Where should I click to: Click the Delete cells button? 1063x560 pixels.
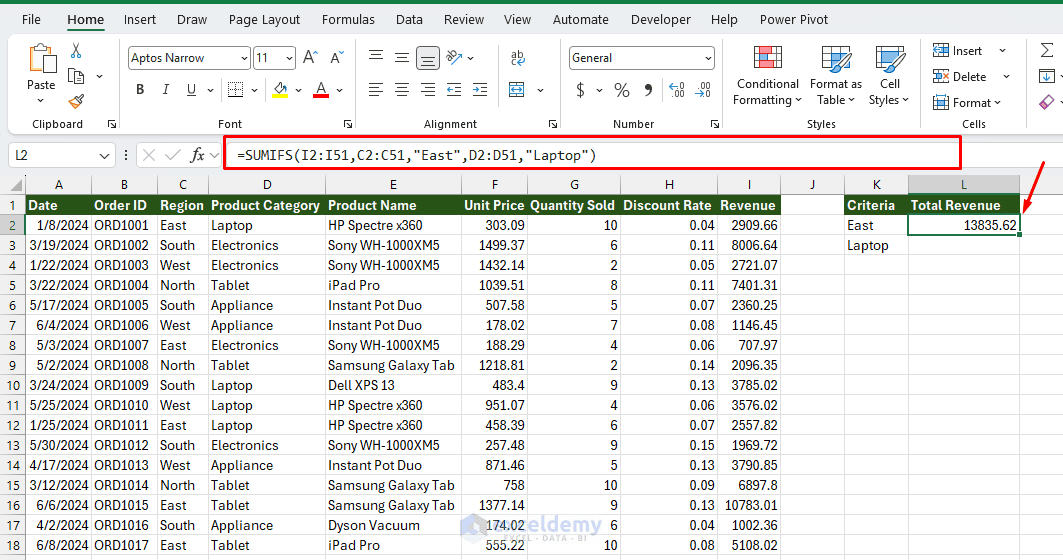point(960,77)
